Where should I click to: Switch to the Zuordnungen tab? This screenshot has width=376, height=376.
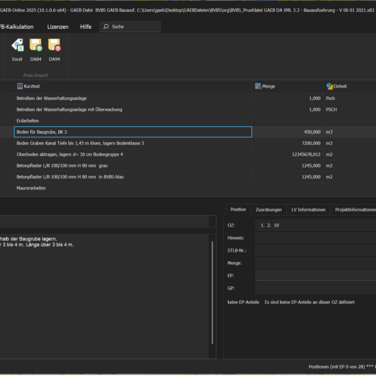269,210
